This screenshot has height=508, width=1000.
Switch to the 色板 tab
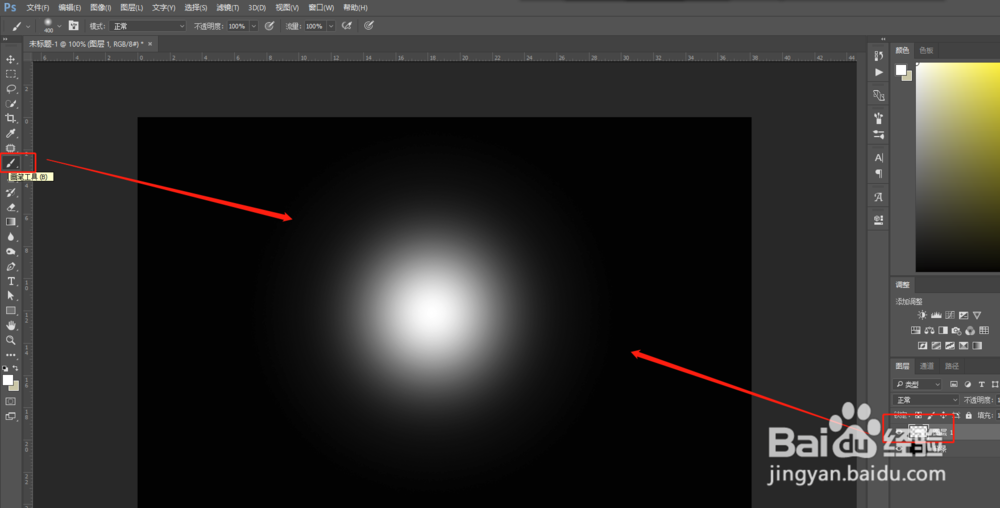click(926, 50)
